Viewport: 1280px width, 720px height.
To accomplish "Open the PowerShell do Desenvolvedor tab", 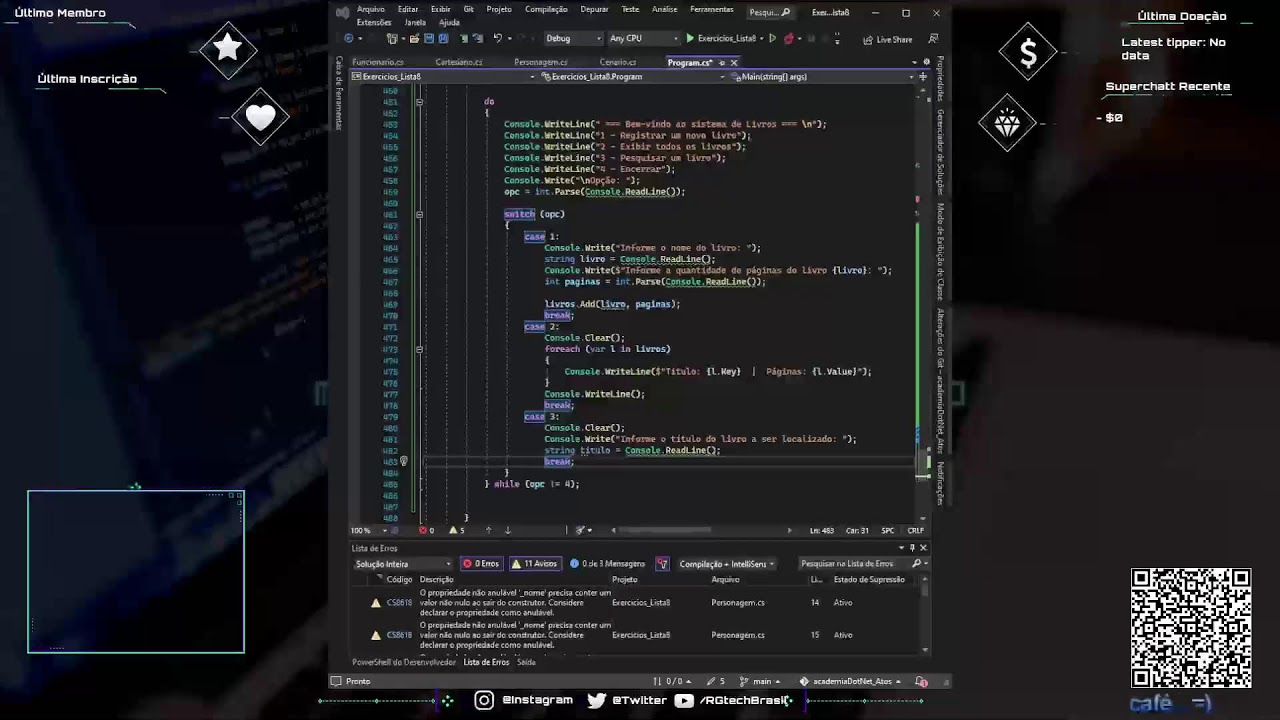I will 403,662.
